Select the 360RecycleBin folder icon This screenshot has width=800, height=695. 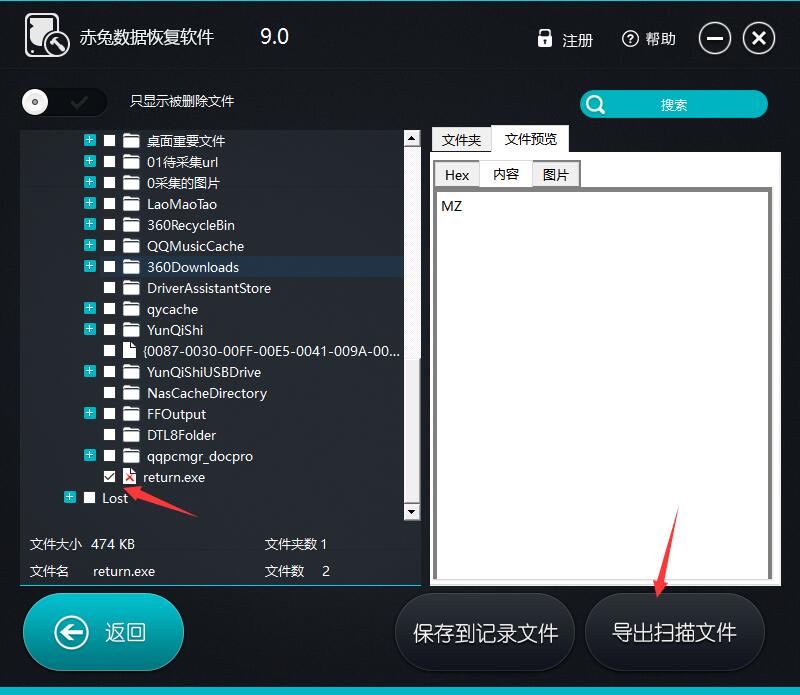131,225
